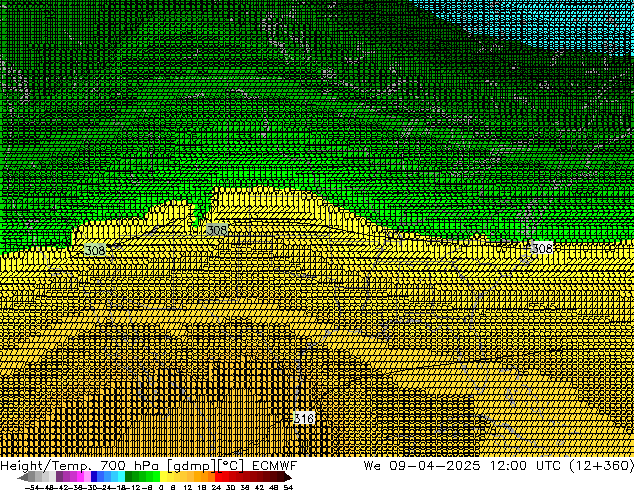The width and height of the screenshot is (634, 490).
Task: Click the cyan swatch in the temperature legend
Action: pos(121,477)
